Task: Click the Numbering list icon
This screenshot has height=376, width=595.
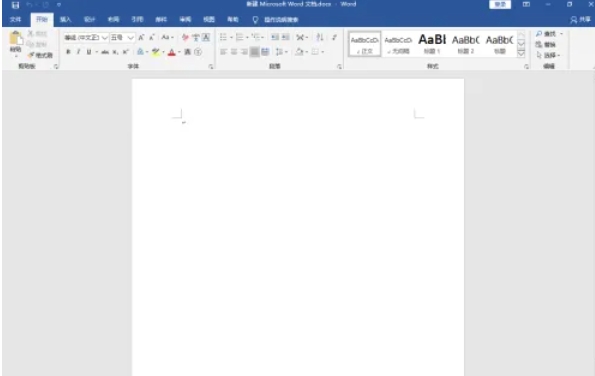Action: click(x=239, y=37)
